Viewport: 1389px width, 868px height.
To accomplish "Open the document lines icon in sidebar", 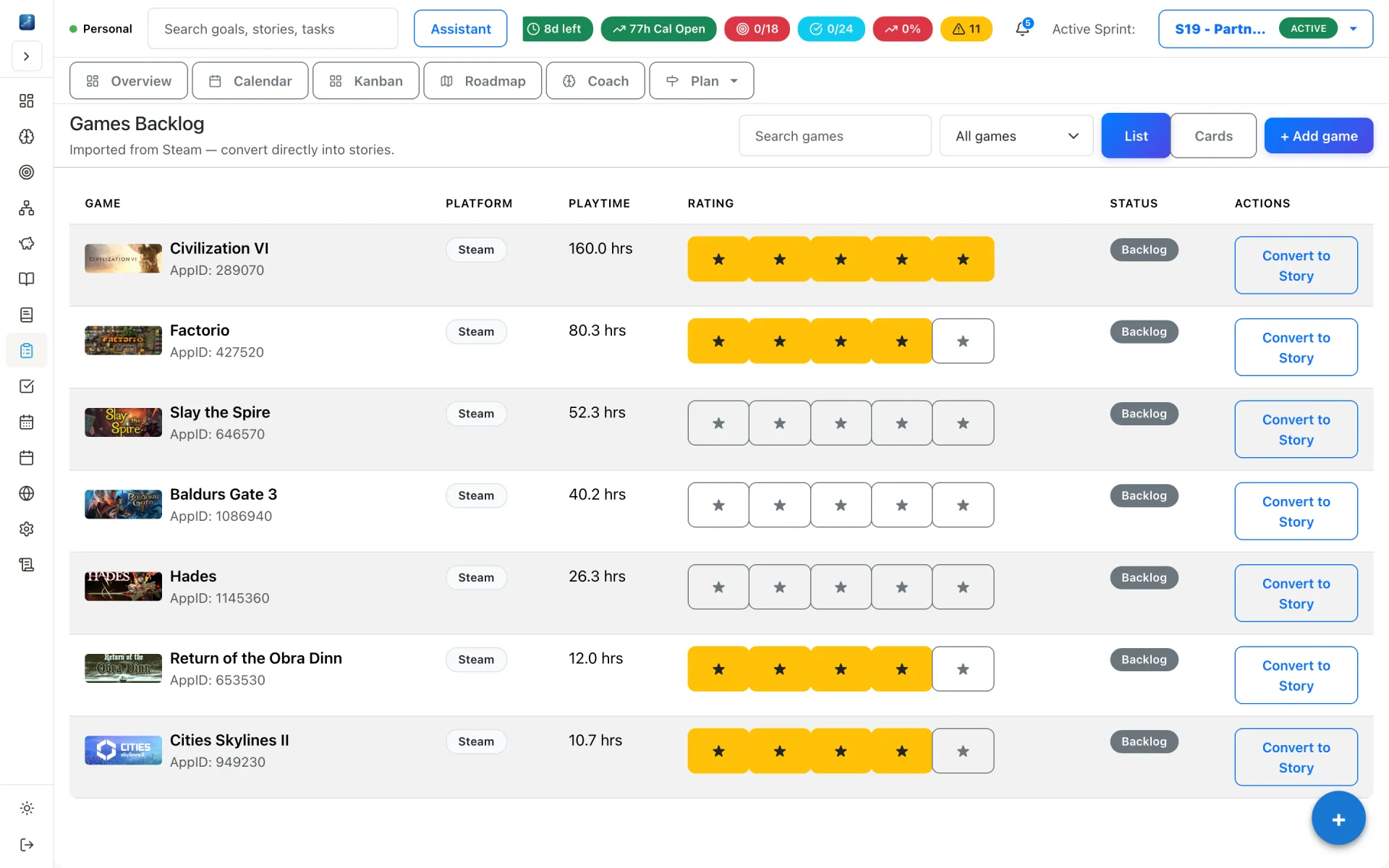I will coord(27,315).
